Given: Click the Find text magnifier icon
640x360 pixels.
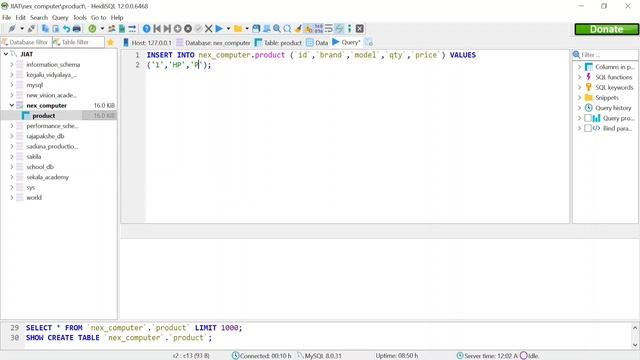Looking at the screenshot, I should coord(277,29).
